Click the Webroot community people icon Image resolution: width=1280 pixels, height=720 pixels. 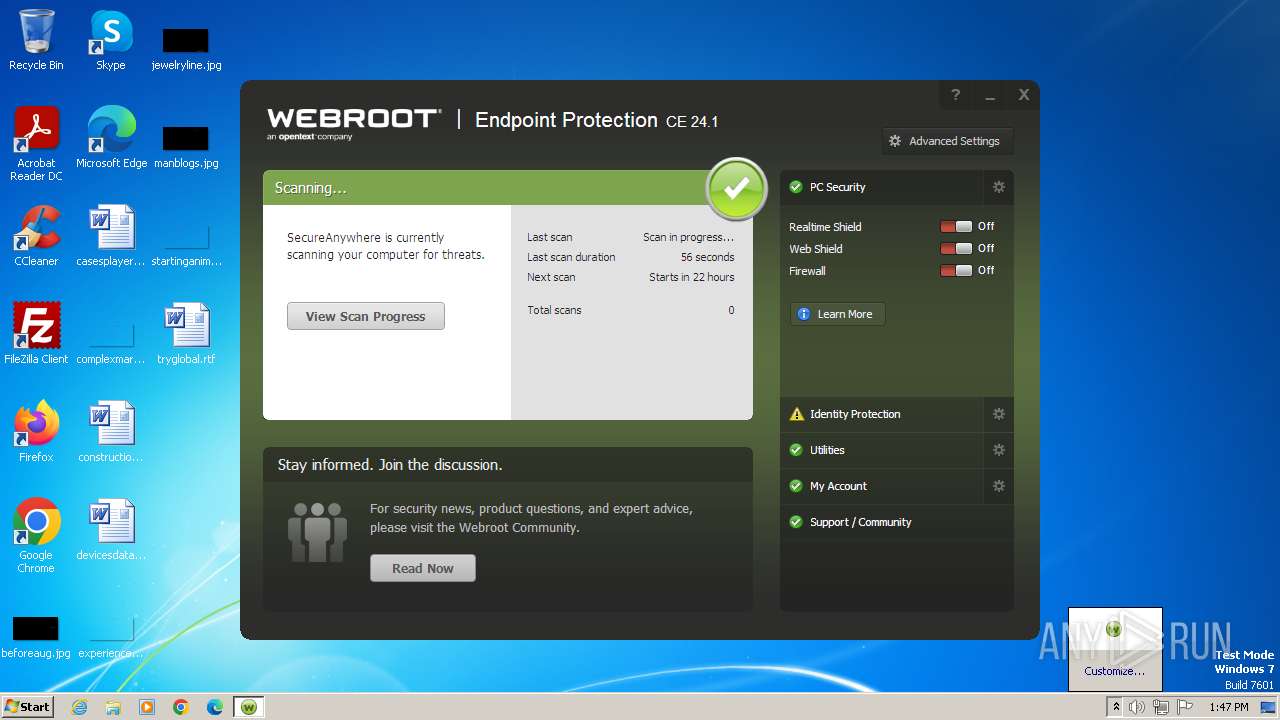[317, 532]
